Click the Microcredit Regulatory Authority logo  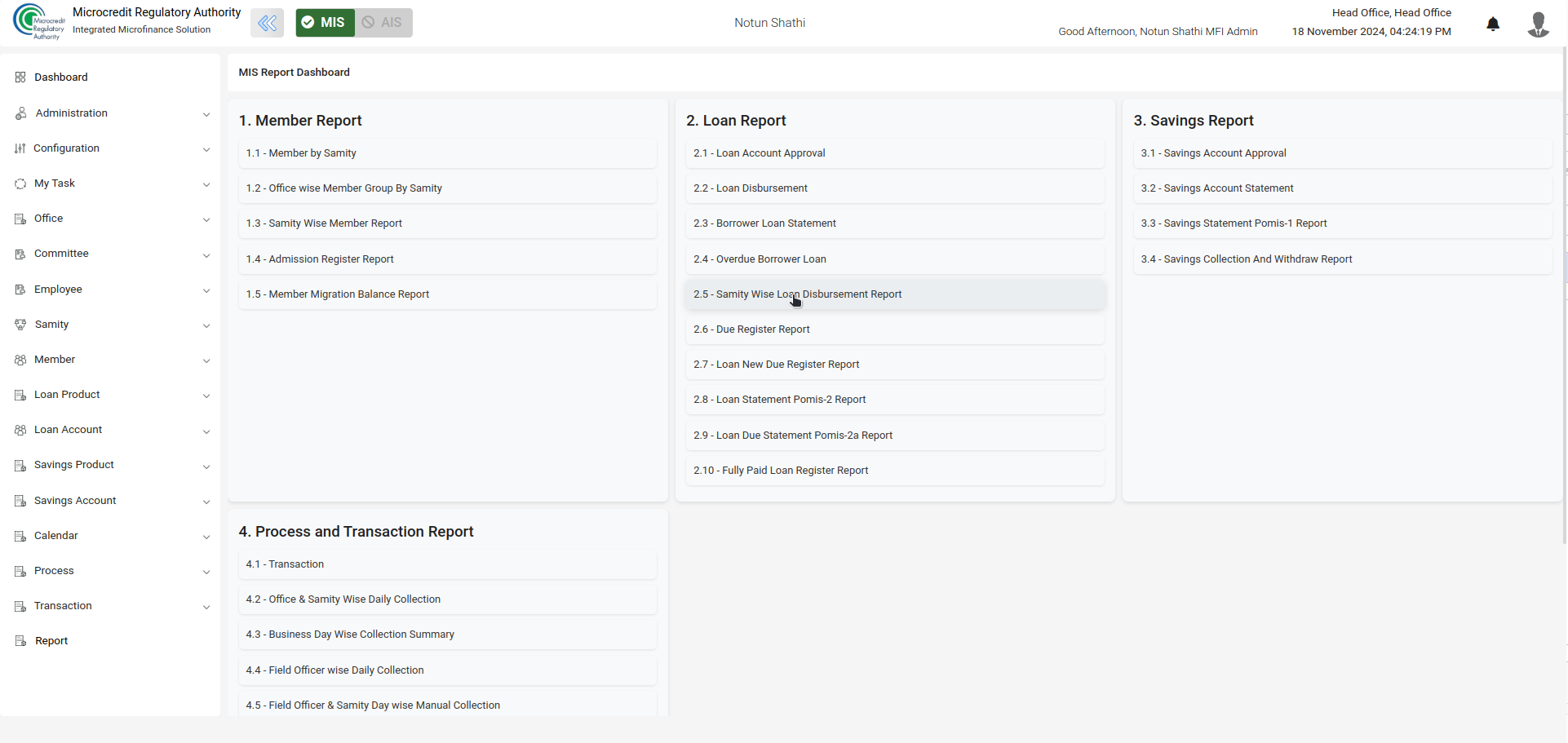pos(38,21)
